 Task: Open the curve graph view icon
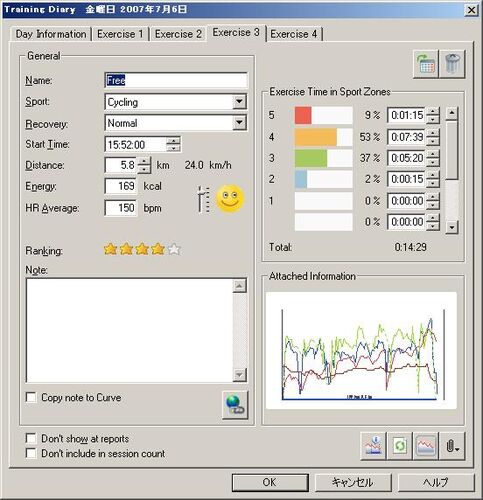(x=426, y=446)
